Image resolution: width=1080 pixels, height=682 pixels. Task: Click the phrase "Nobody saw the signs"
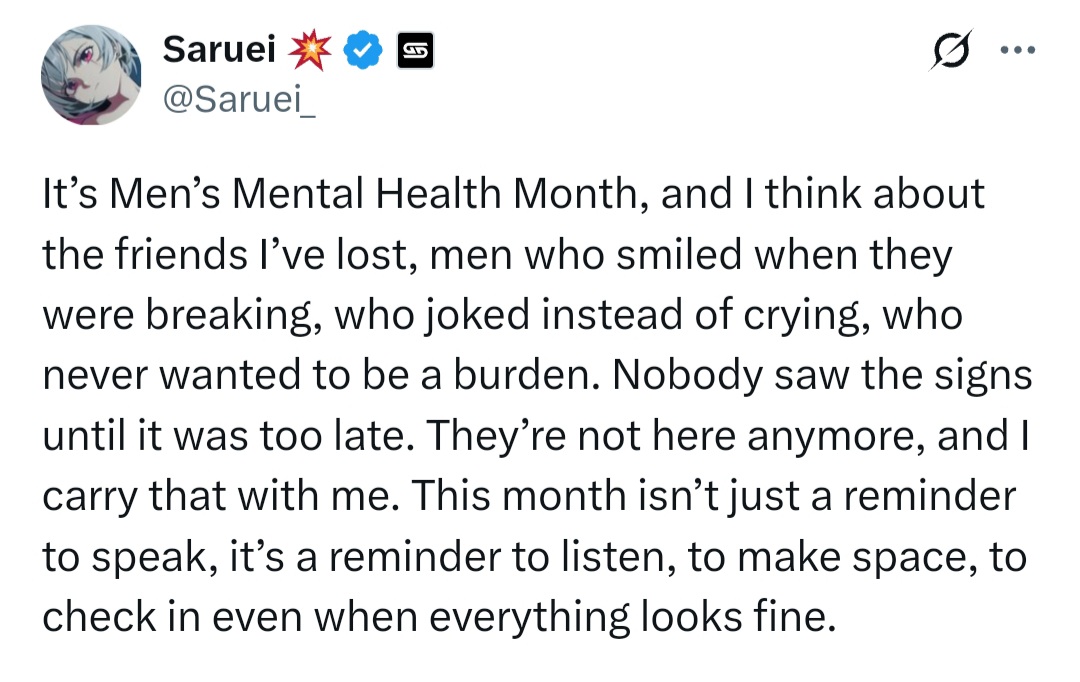[x=822, y=375]
